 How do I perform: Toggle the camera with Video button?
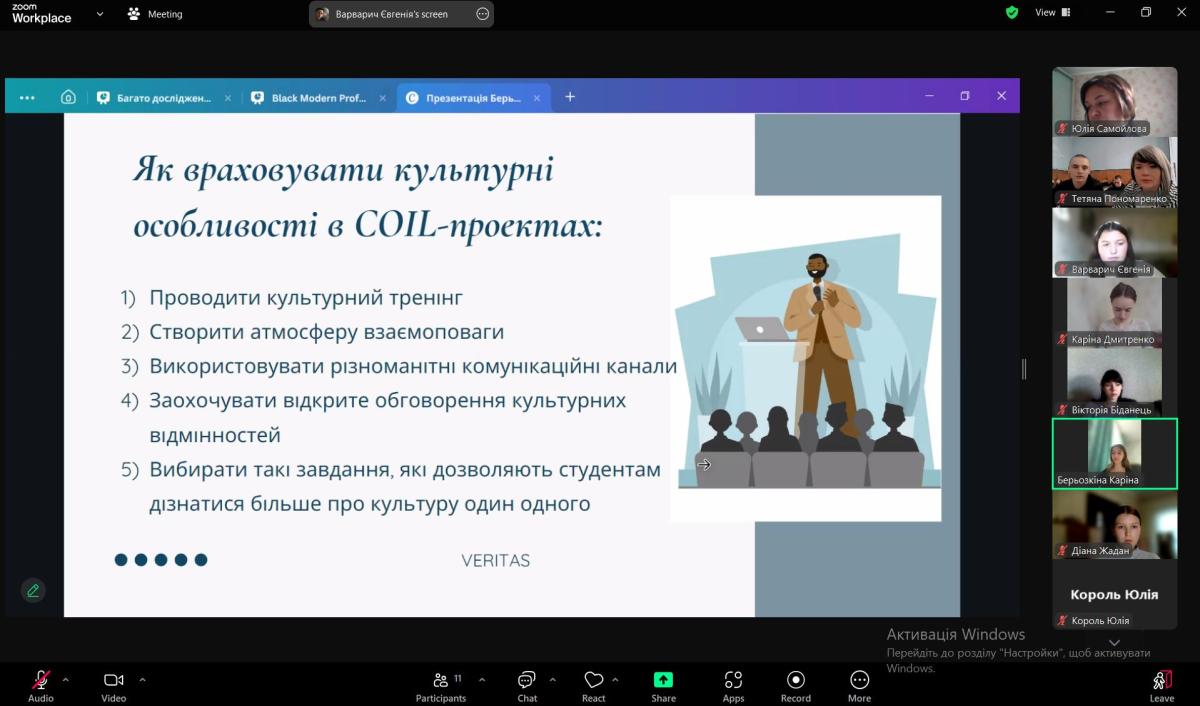coord(113,686)
